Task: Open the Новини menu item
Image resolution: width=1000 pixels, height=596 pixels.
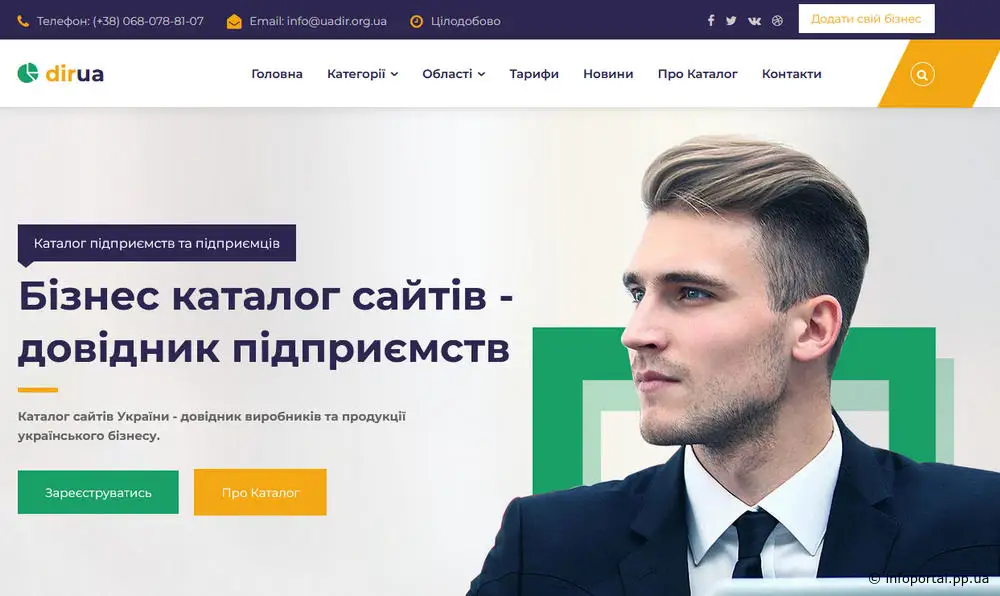Action: point(608,74)
